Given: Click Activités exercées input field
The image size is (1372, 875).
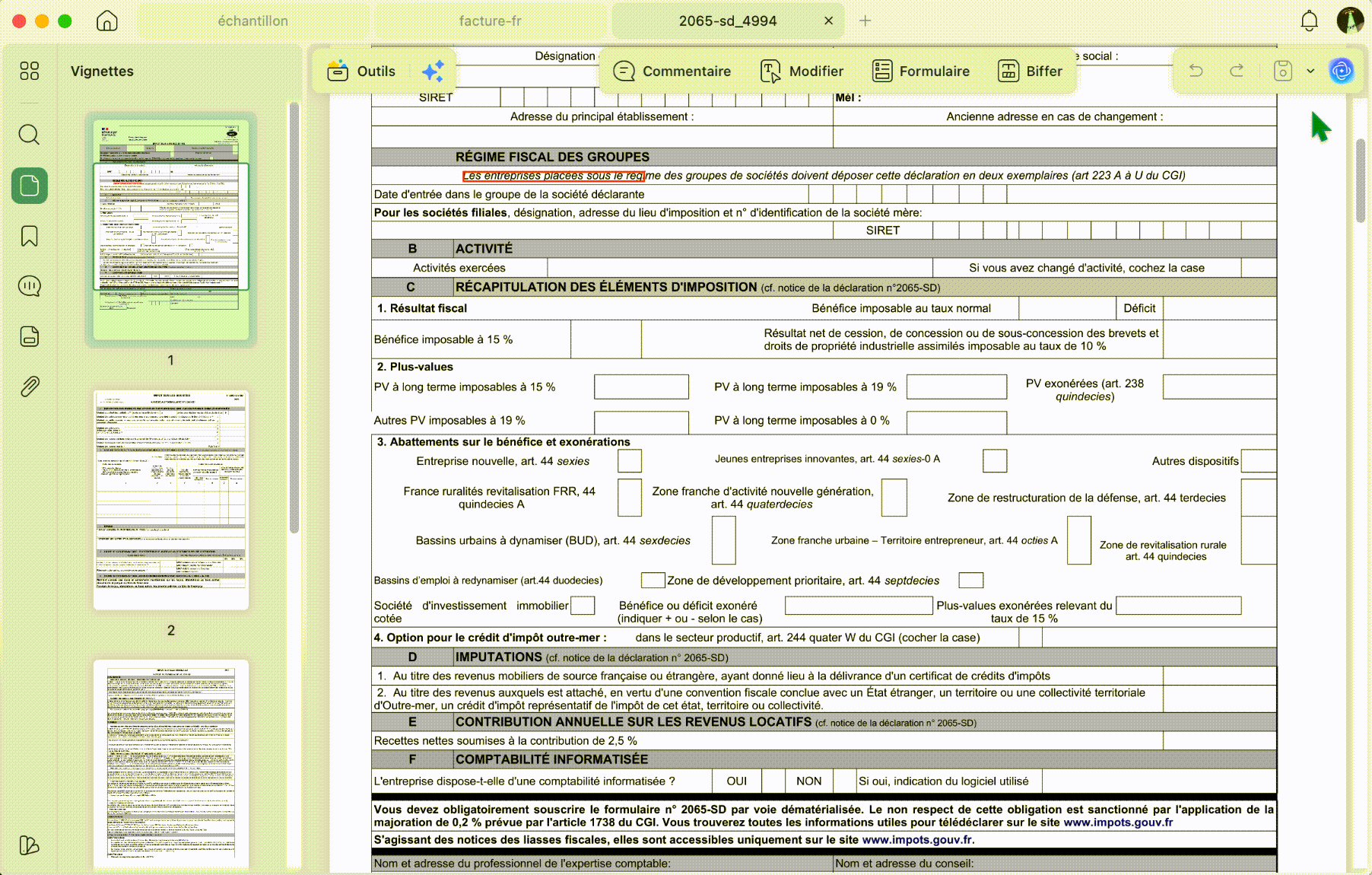Looking at the screenshot, I should [x=740, y=268].
